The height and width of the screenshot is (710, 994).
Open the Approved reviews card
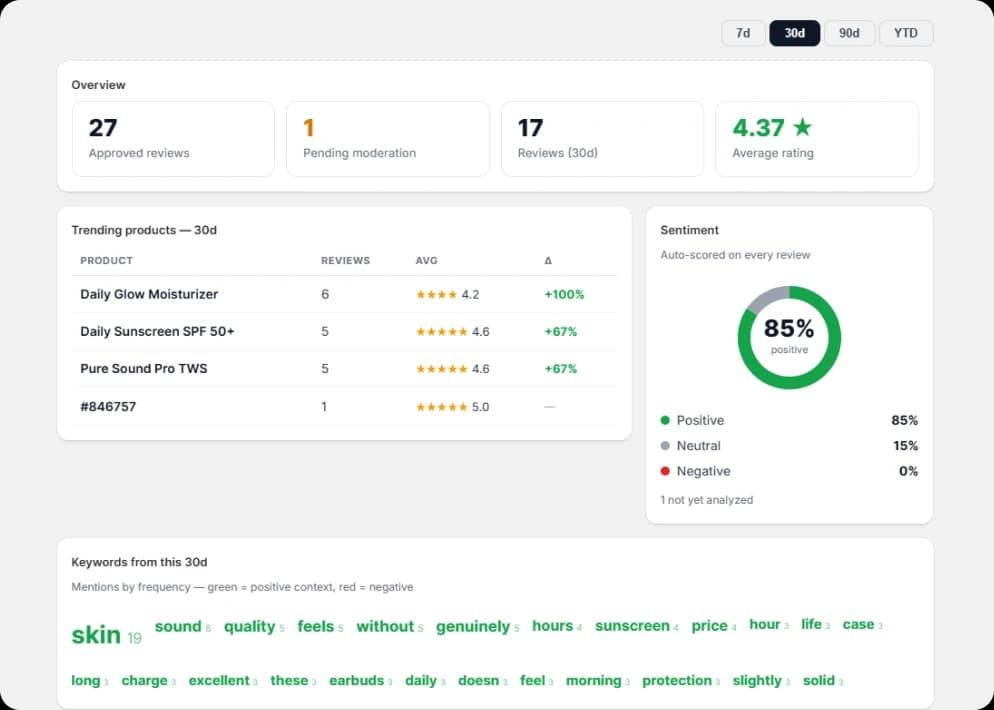click(173, 139)
